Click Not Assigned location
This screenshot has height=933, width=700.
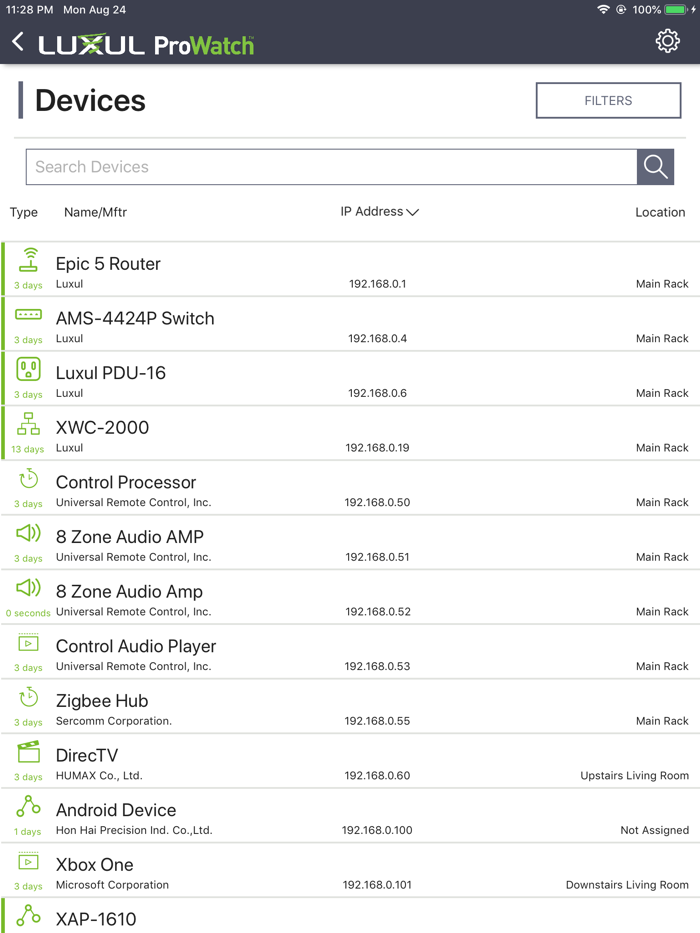point(655,831)
